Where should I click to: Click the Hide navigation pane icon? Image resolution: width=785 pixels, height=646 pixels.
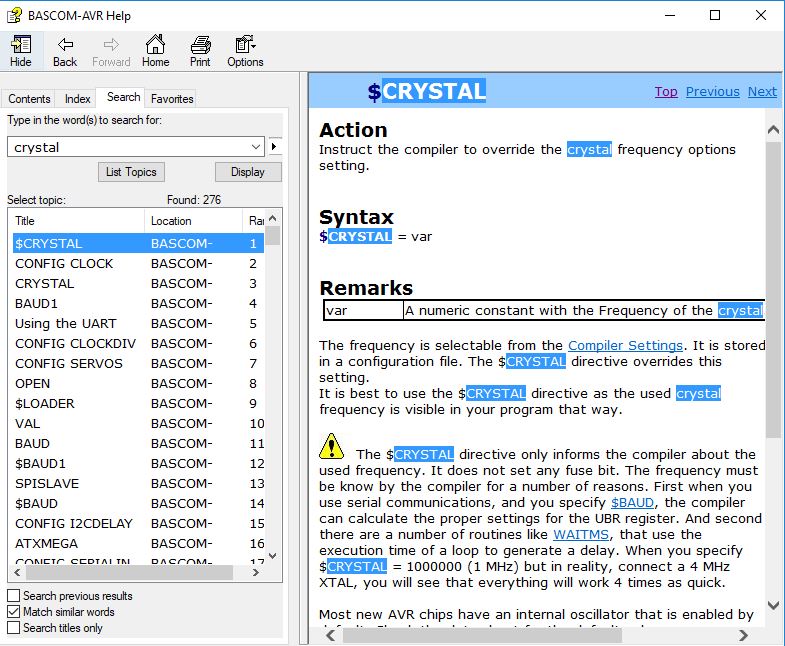pyautogui.click(x=21, y=51)
